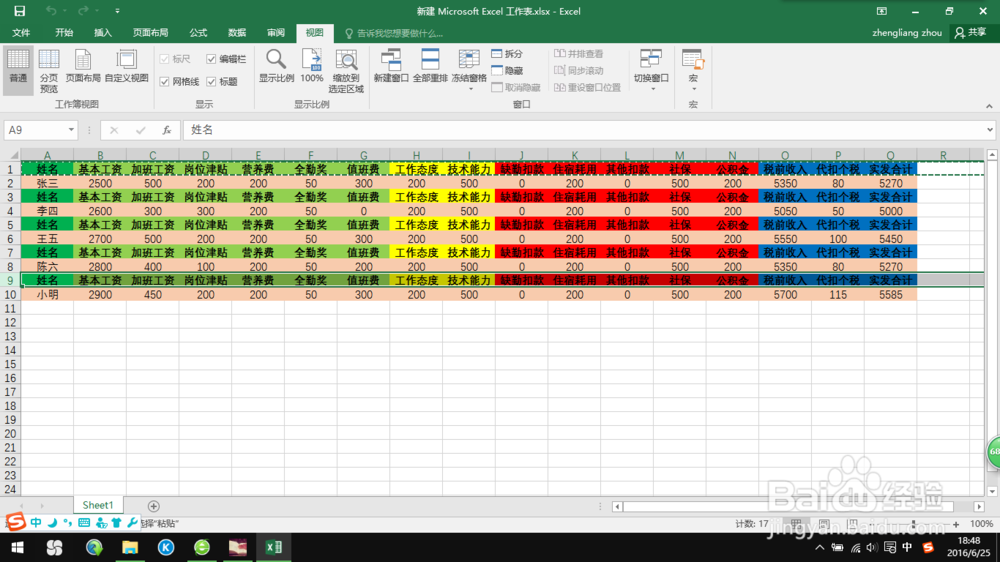Click the Sogou S icon in input toolbar

[16, 522]
